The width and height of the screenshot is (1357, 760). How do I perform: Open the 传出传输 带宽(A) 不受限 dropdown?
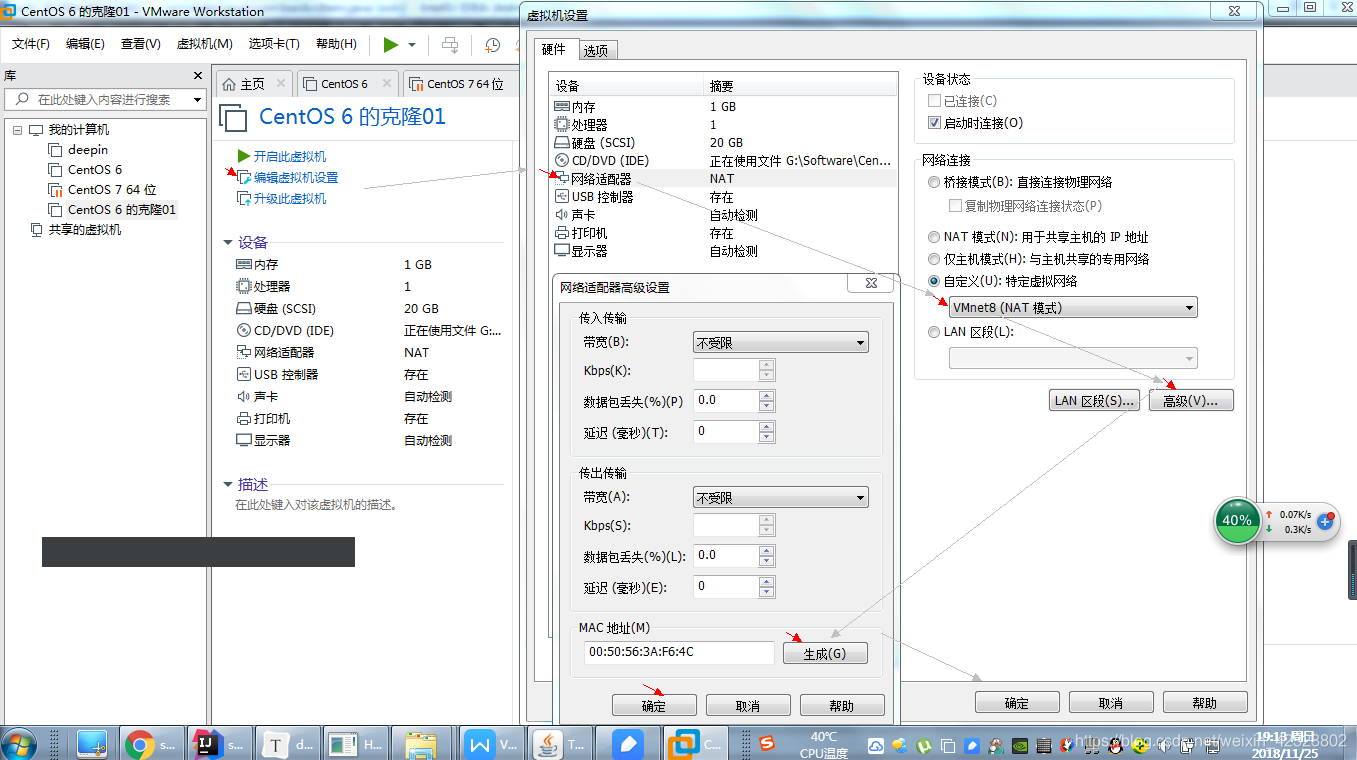pos(781,497)
